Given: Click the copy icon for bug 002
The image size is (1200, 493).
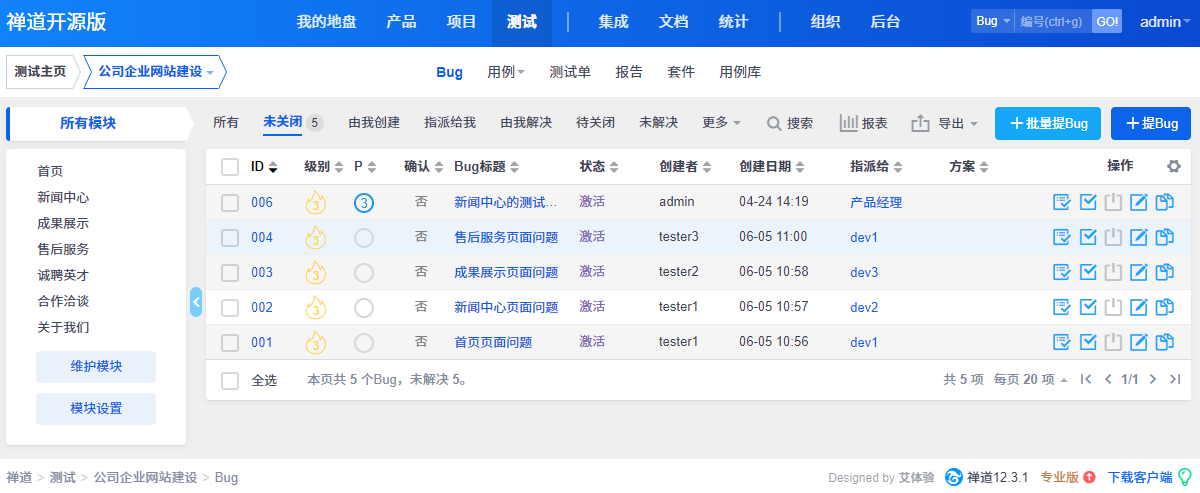Looking at the screenshot, I should (x=1164, y=308).
